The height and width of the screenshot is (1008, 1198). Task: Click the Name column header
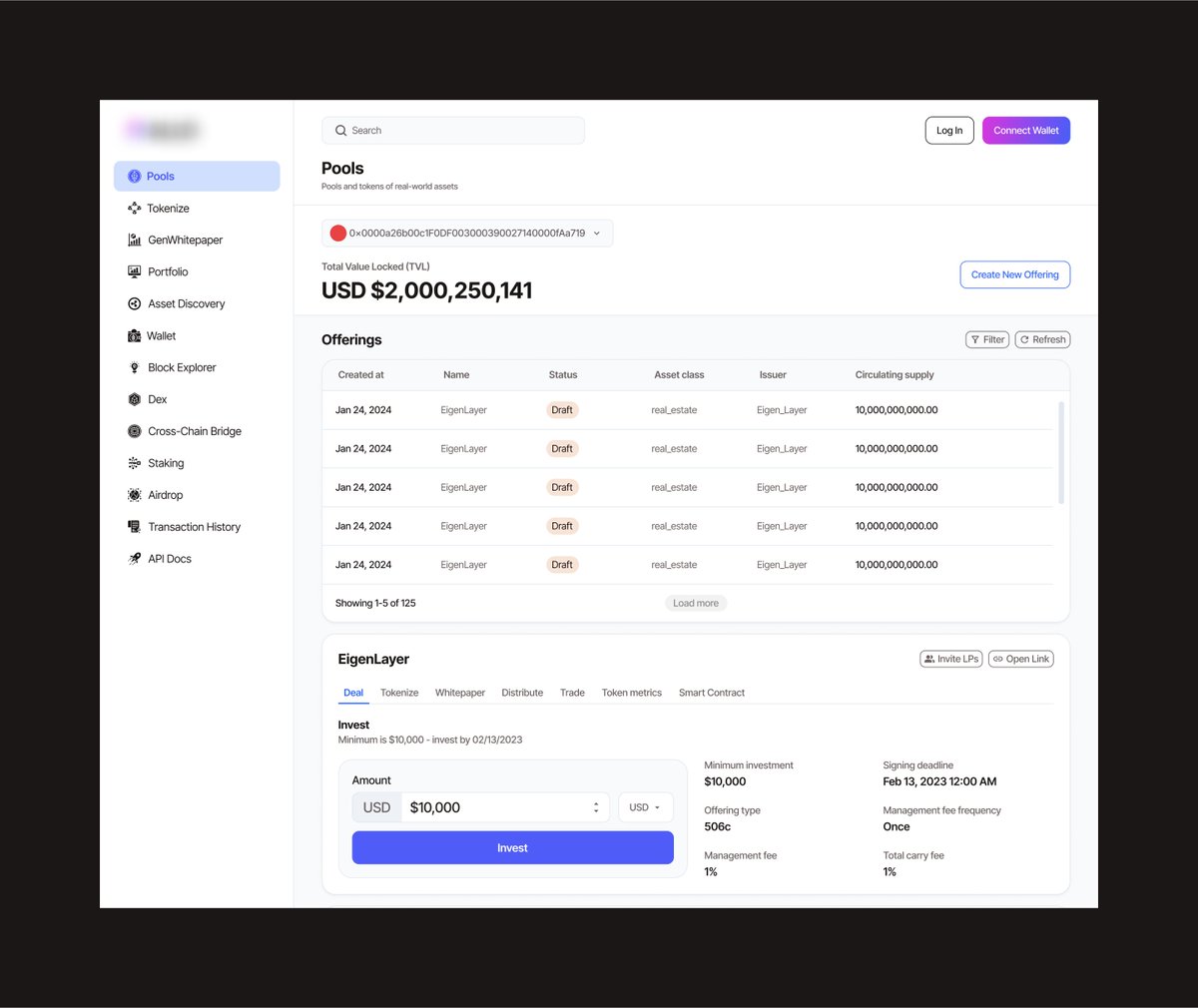(x=456, y=375)
